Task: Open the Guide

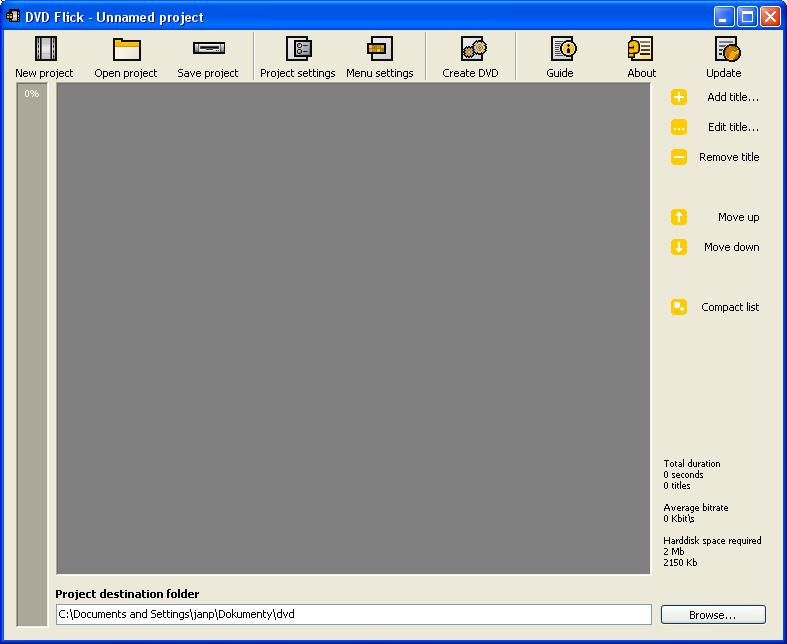Action: click(560, 56)
